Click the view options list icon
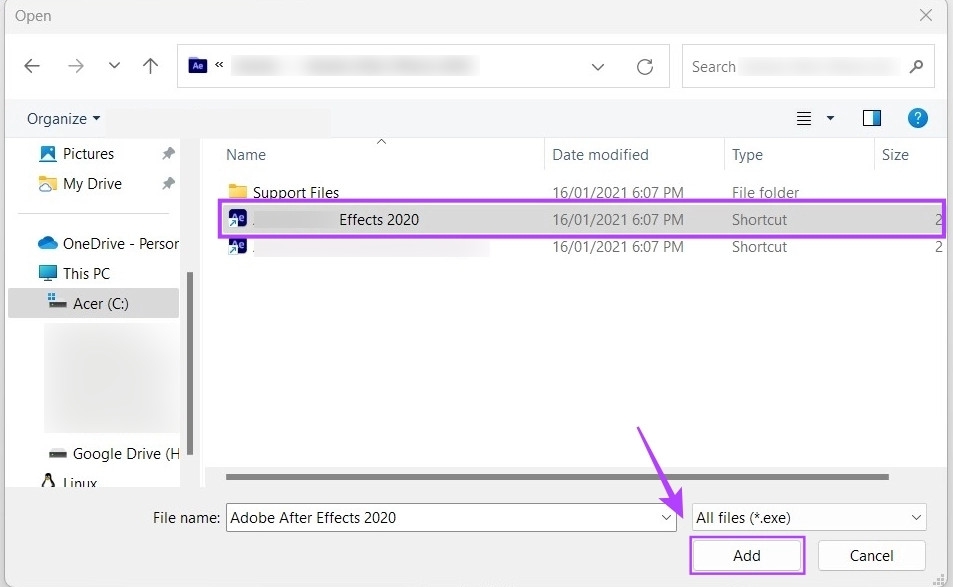Image resolution: width=953 pixels, height=587 pixels. [x=804, y=118]
